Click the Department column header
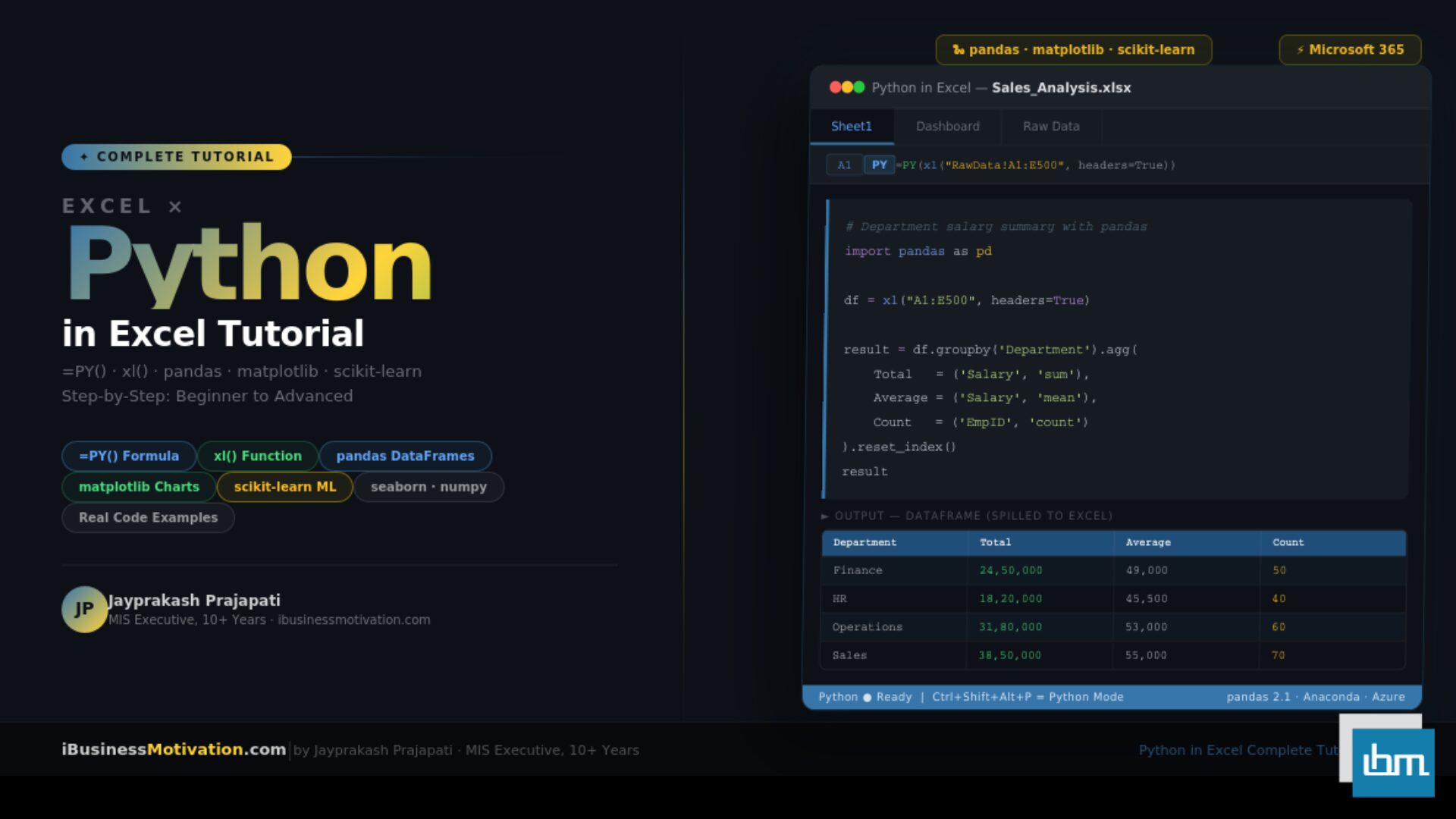Screen dimensions: 1456x819 864,542
